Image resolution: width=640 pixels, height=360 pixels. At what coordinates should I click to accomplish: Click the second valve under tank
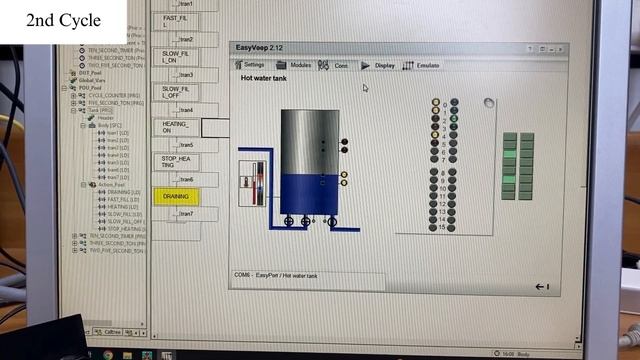click(x=305, y=221)
